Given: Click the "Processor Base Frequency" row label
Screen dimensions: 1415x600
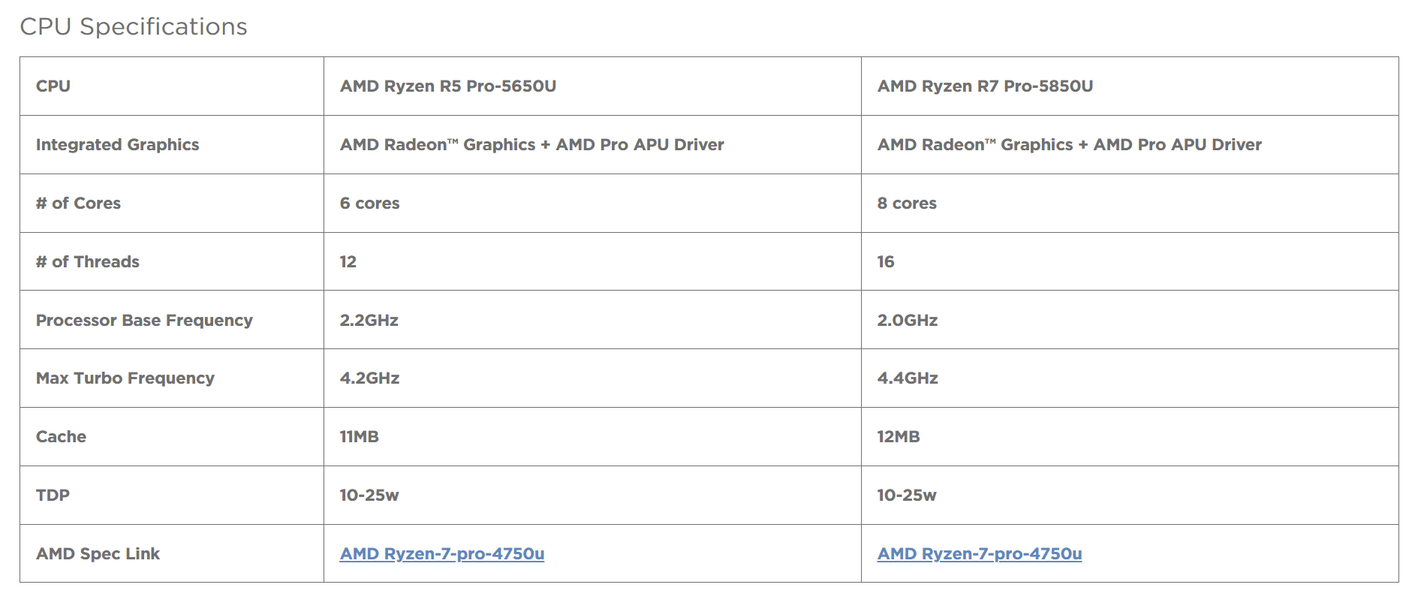Looking at the screenshot, I should [x=144, y=320].
